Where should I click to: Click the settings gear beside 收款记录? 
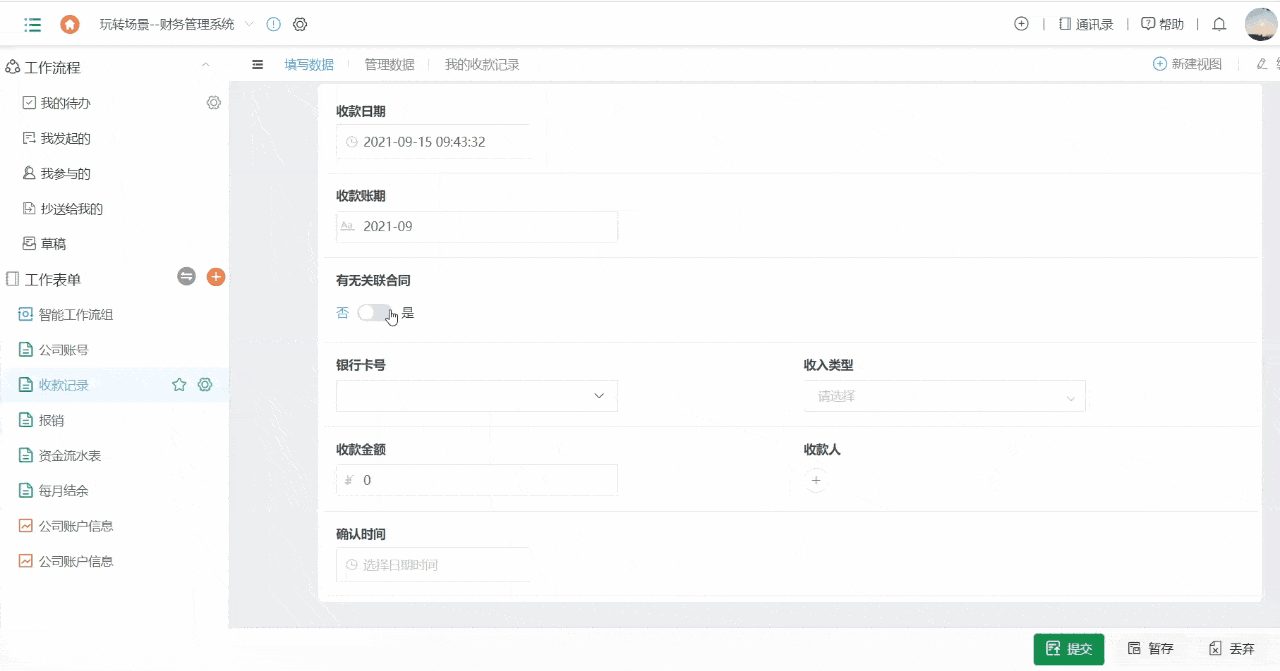(205, 384)
